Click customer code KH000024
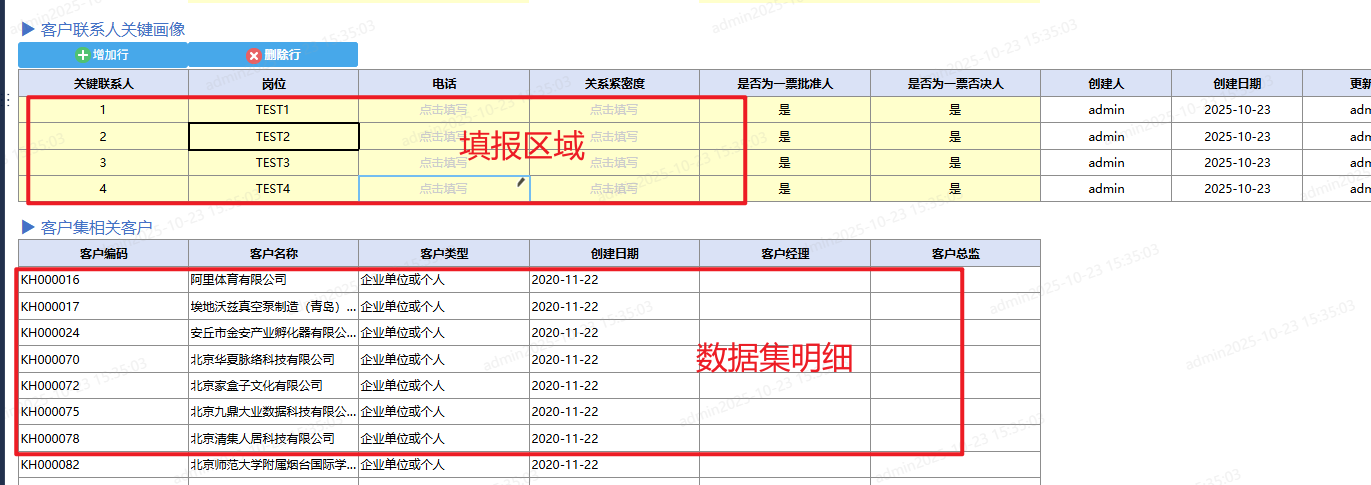Image resolution: width=1371 pixels, height=485 pixels. [50, 332]
